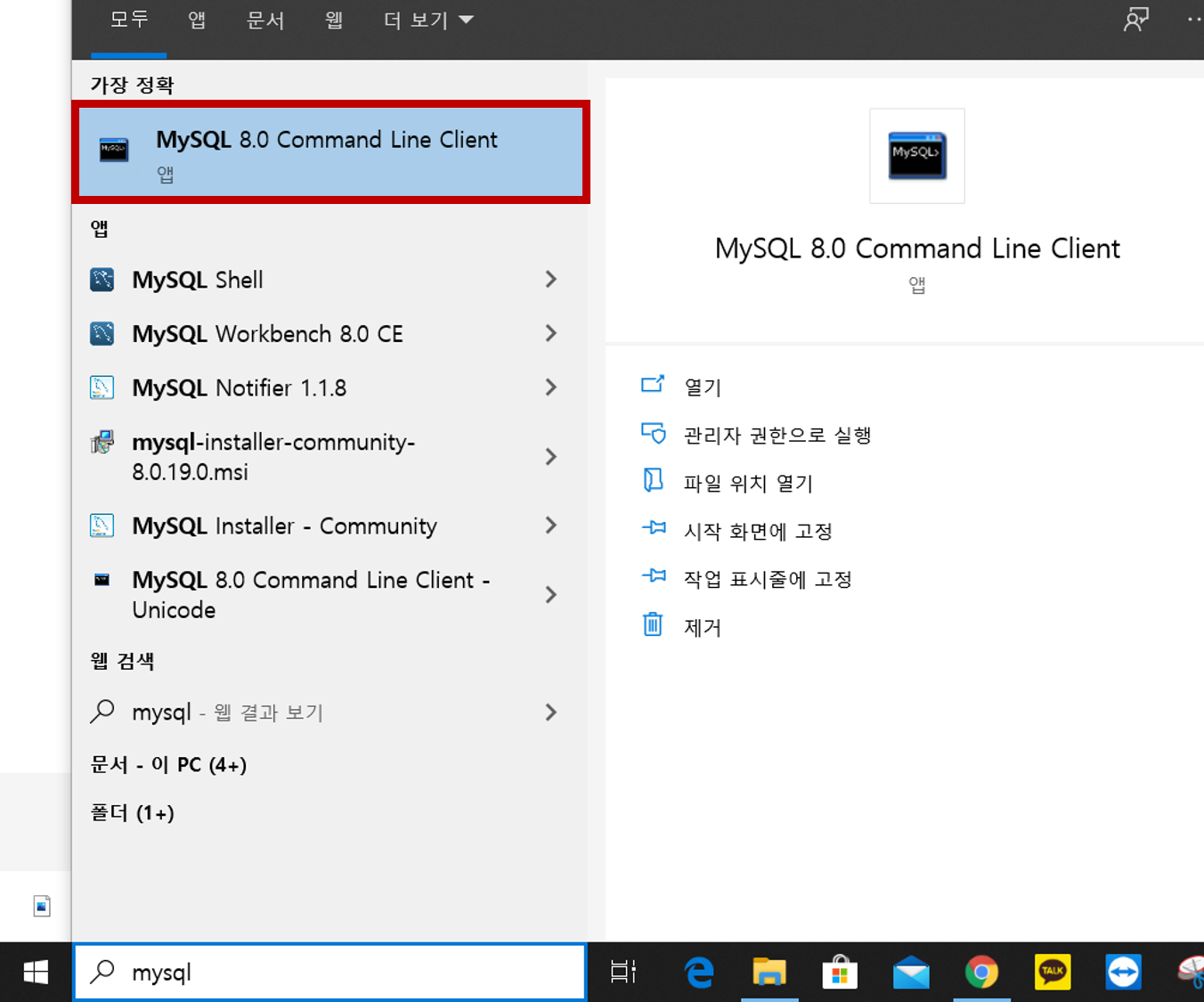Expand Command Line Client - Unicode chevron

click(550, 595)
